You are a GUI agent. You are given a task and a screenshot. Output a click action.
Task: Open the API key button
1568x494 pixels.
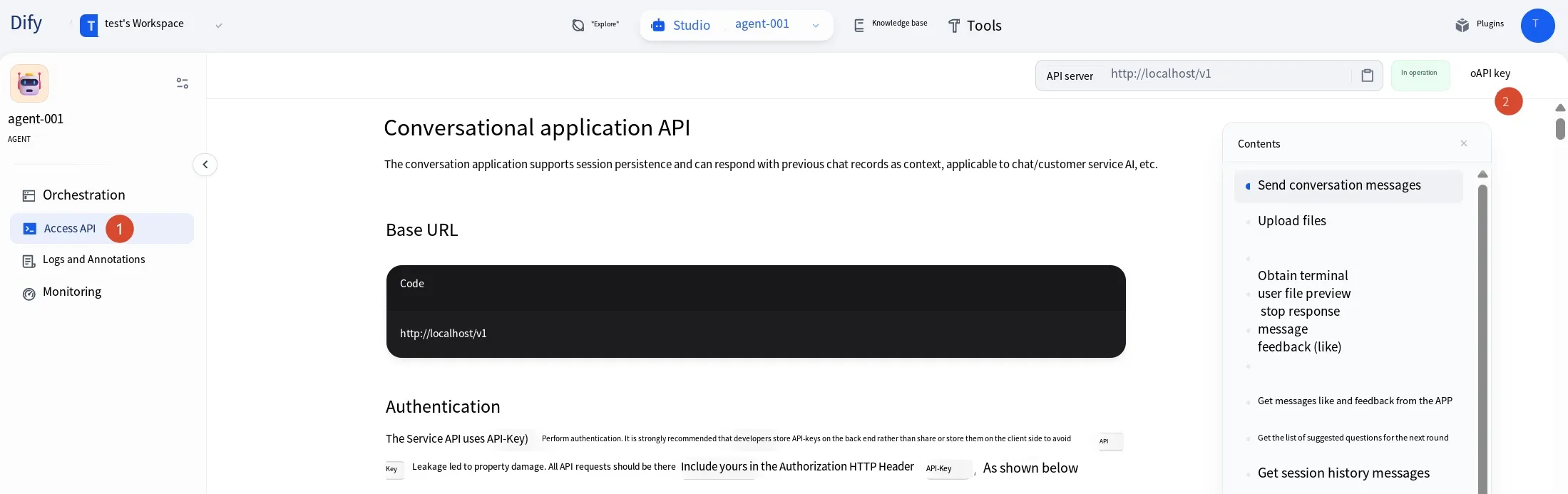pos(1490,73)
